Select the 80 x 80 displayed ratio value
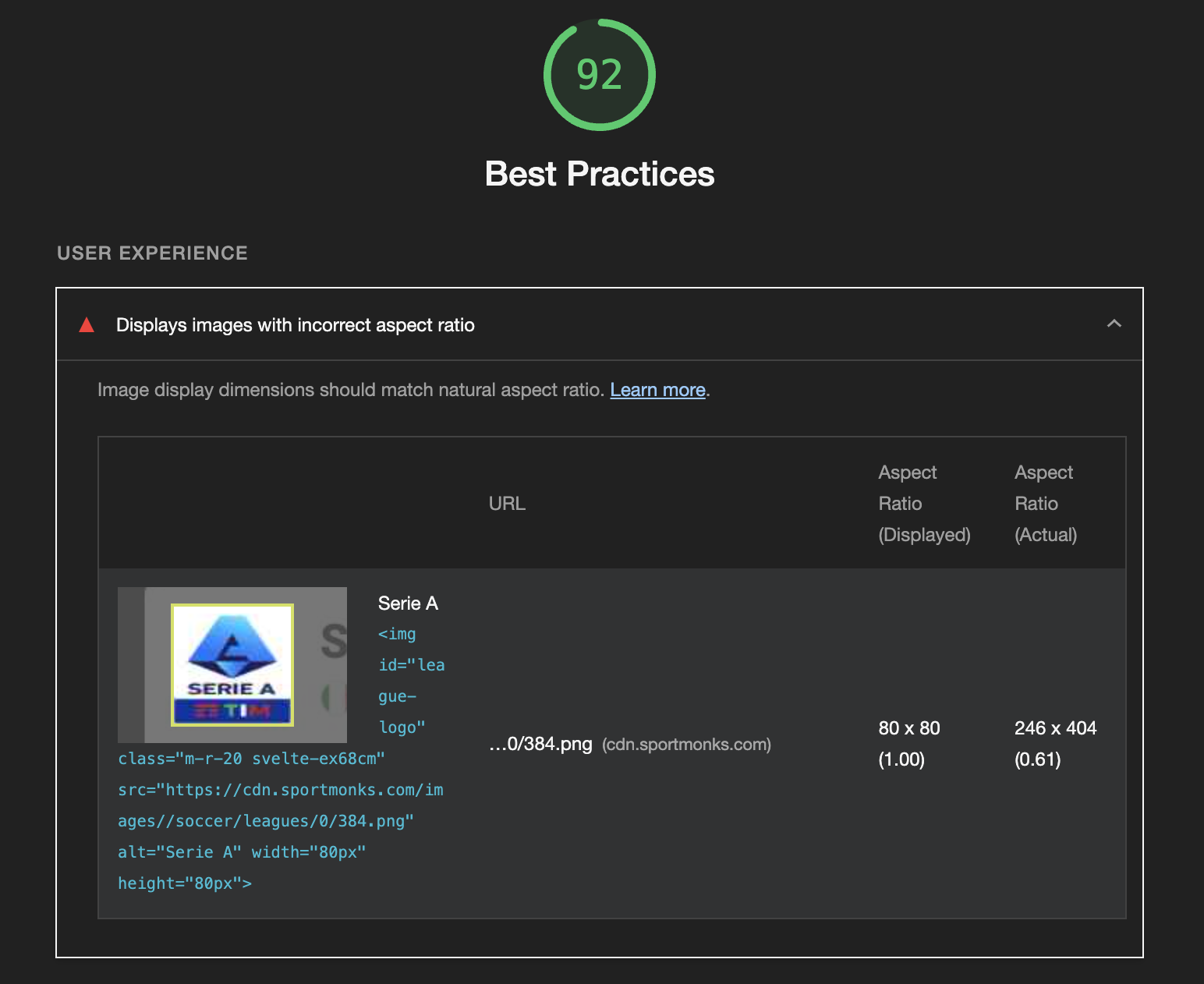The image size is (1204, 984). point(908,727)
